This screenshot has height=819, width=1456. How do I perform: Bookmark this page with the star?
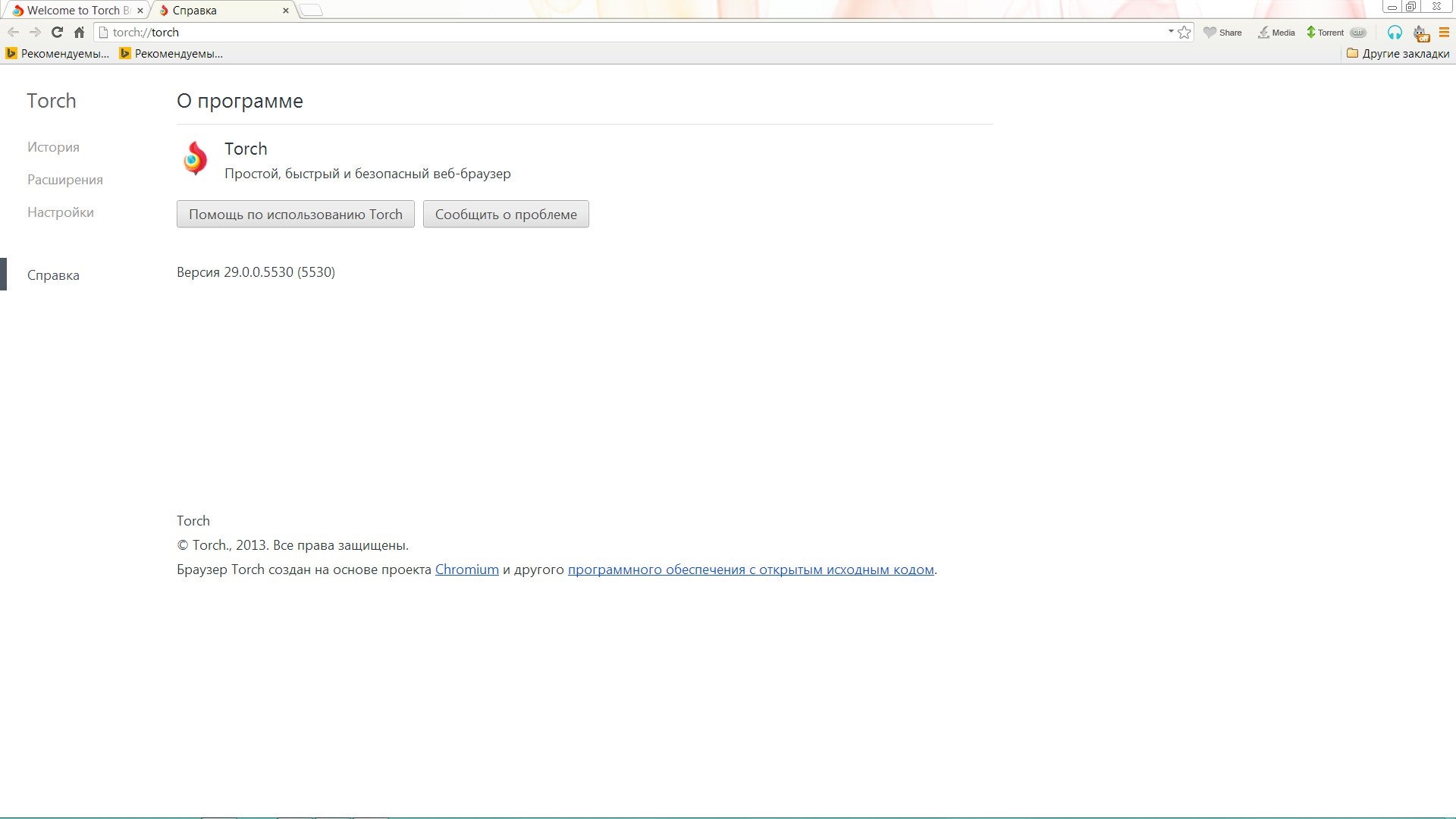click(x=1185, y=33)
